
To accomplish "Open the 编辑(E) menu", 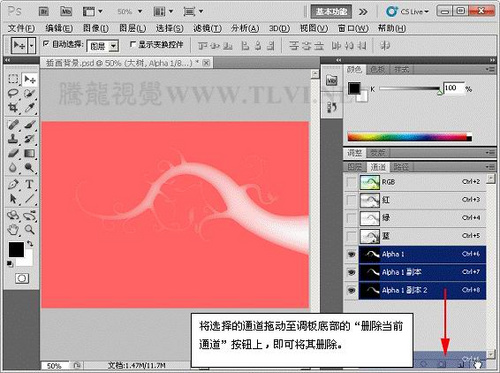I will coord(59,28).
